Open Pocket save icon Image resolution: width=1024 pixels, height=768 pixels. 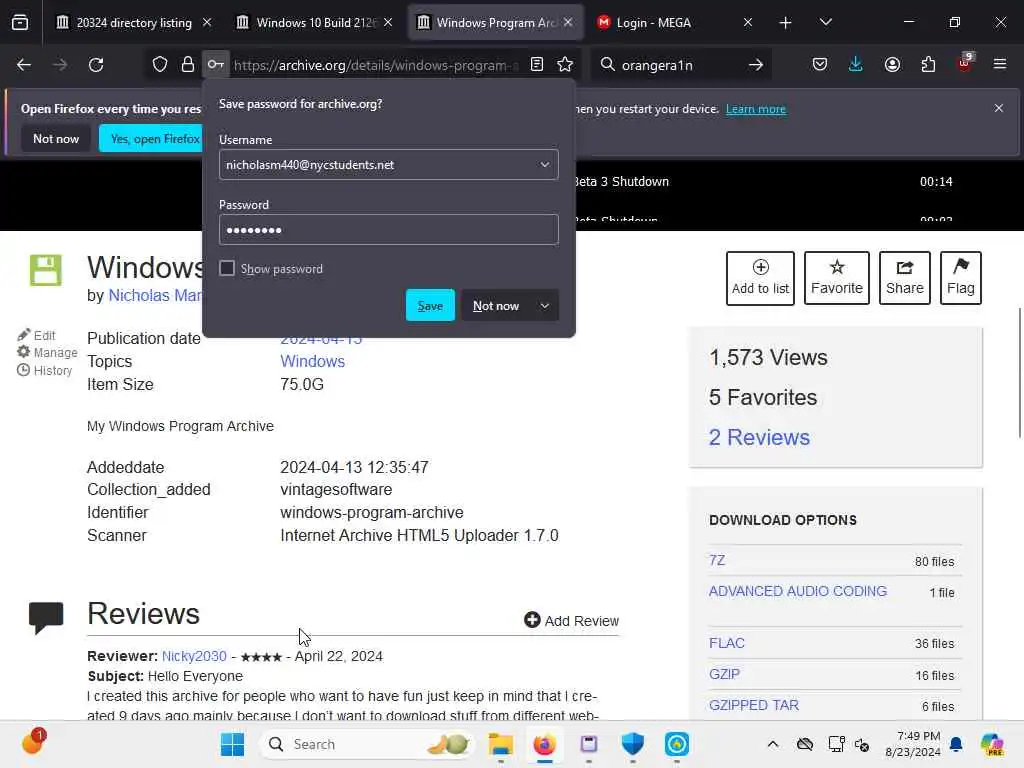point(820,65)
